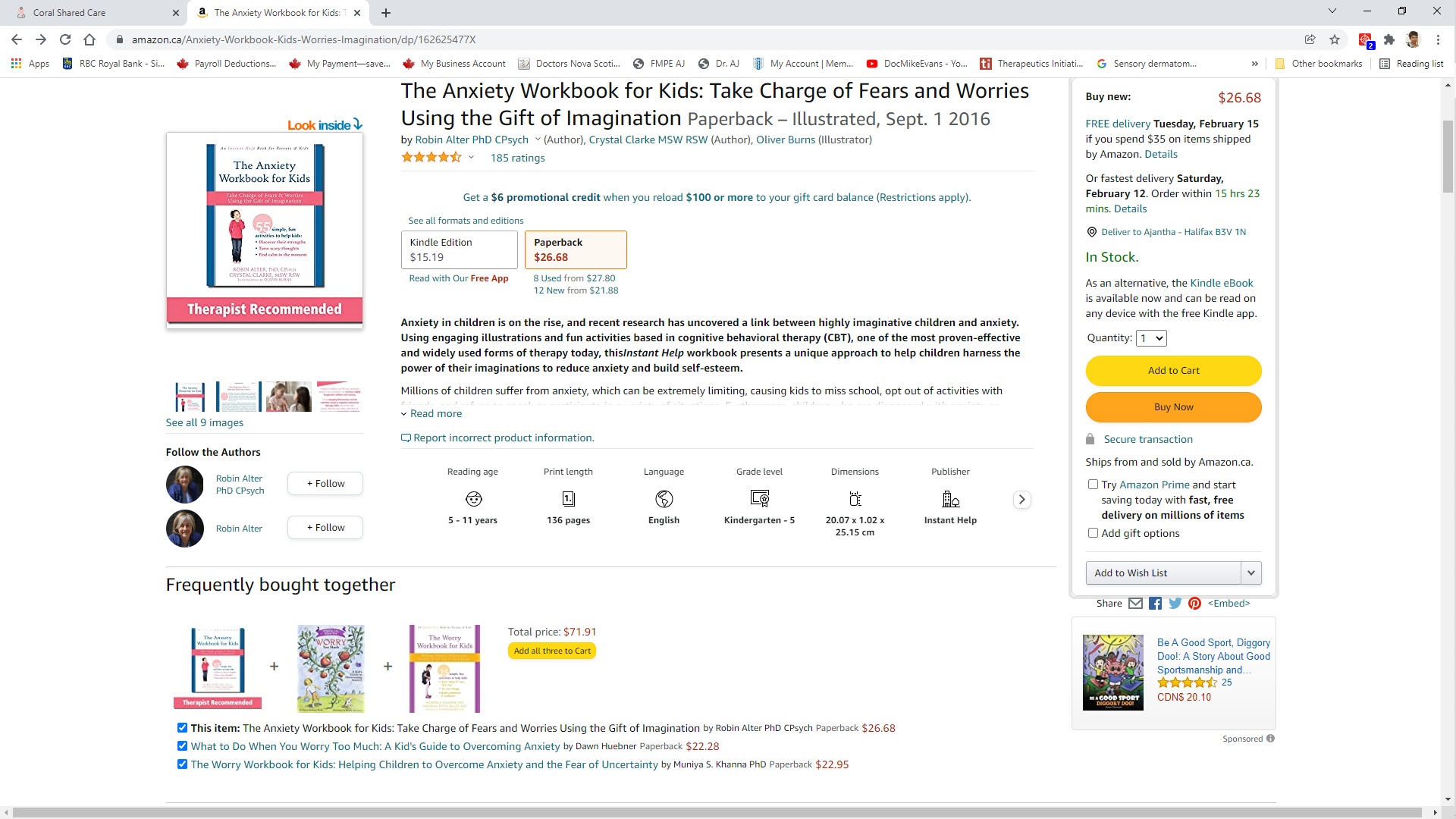Switch to the Coral Shared Care tab
Image resolution: width=1456 pixels, height=819 pixels.
[91, 13]
